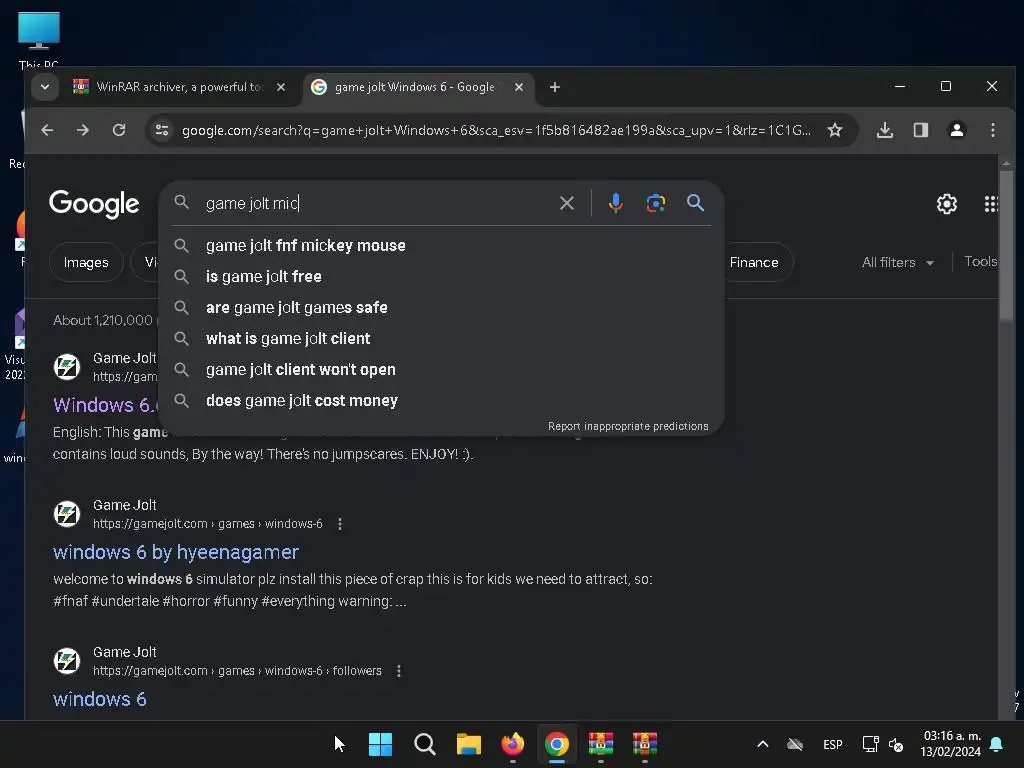Open the 'Windows 6.' first result title
The height and width of the screenshot is (768, 1024).
click(x=105, y=405)
